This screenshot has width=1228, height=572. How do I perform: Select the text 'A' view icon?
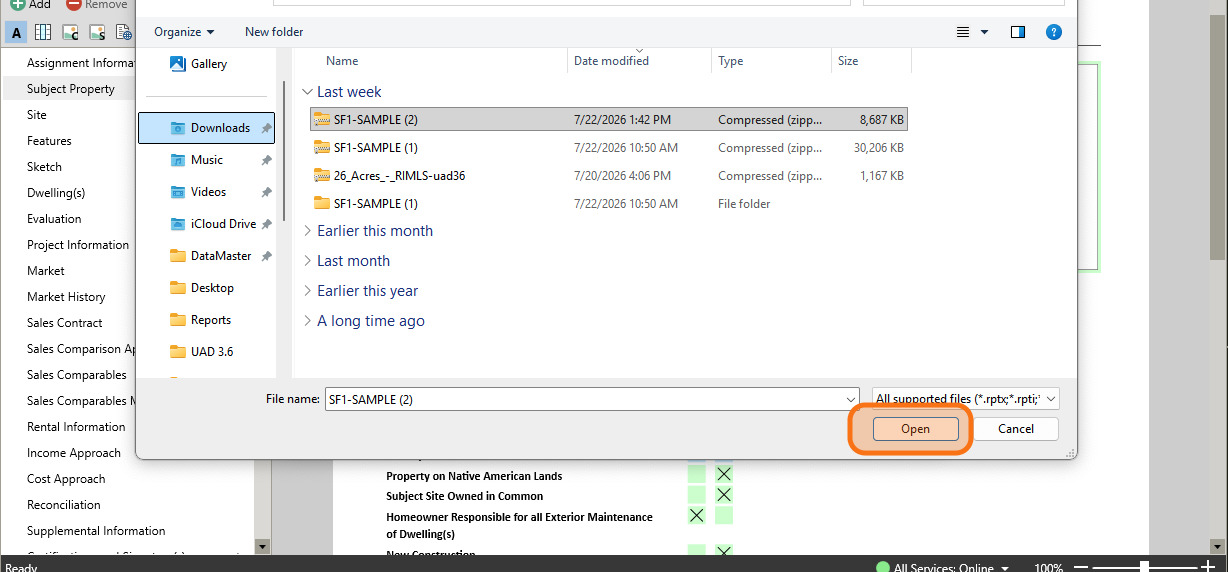click(x=16, y=33)
